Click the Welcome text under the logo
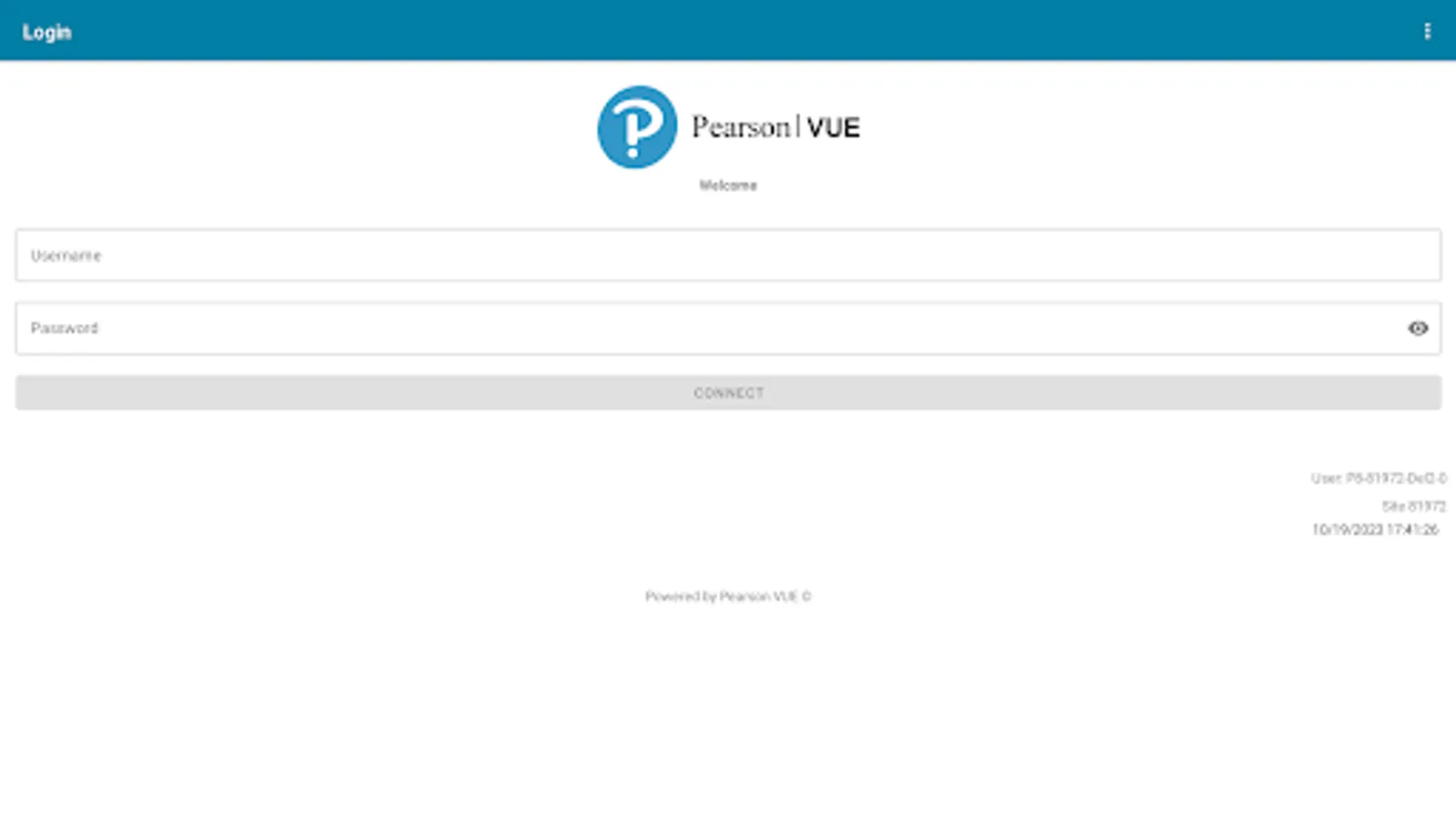Viewport: 1456px width, 819px height. (x=728, y=185)
